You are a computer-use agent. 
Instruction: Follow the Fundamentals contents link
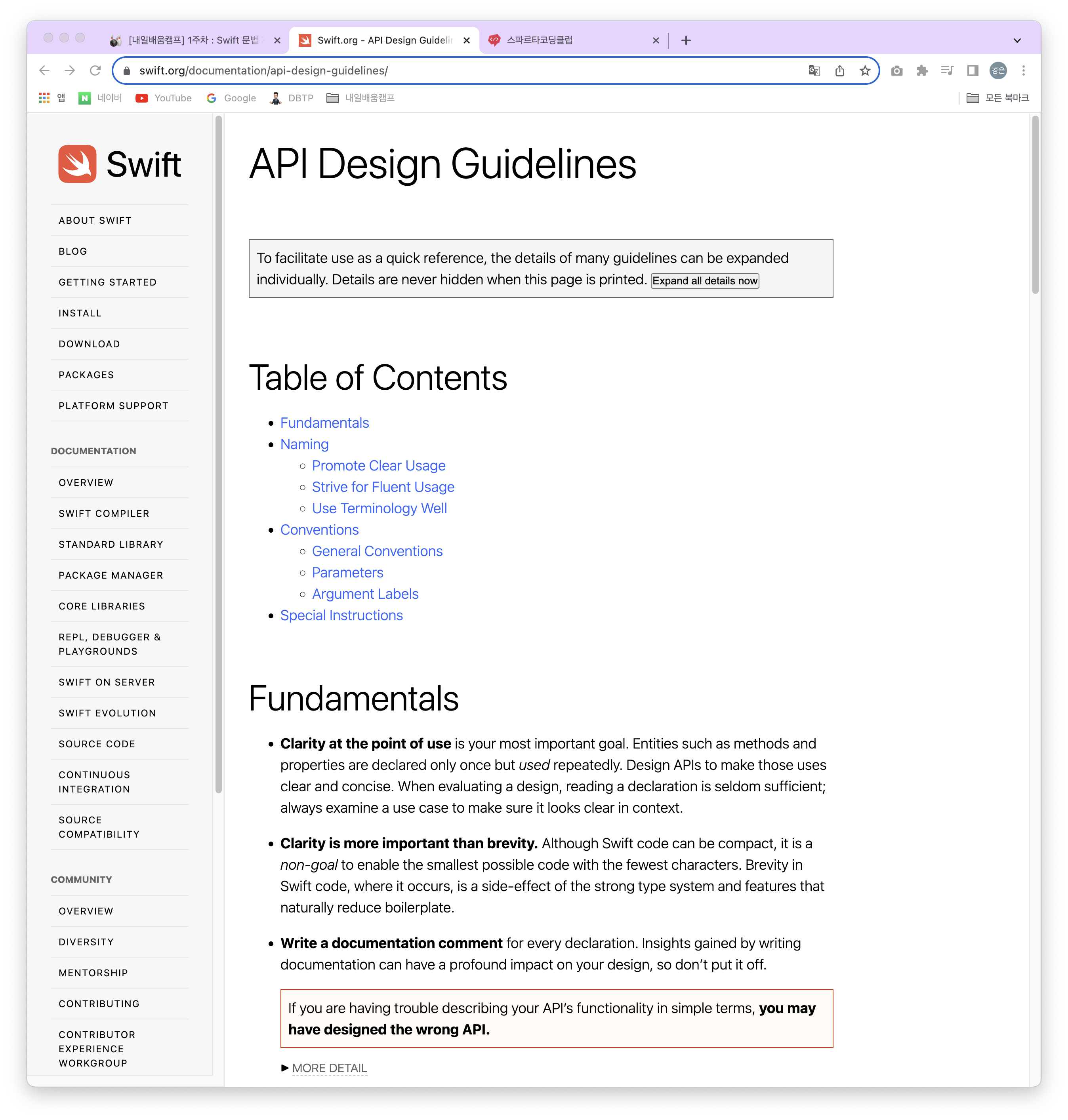coord(324,423)
